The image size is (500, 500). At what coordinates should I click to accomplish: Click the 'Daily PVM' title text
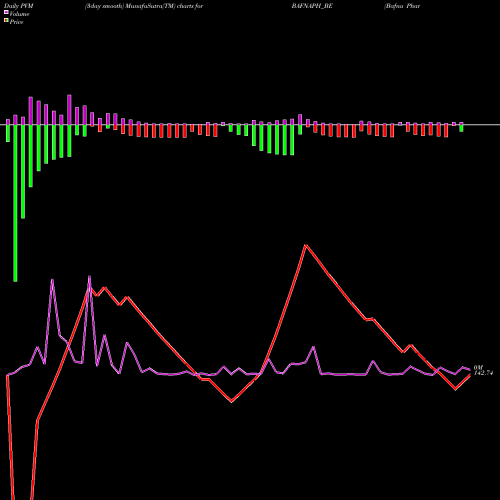(19, 6)
